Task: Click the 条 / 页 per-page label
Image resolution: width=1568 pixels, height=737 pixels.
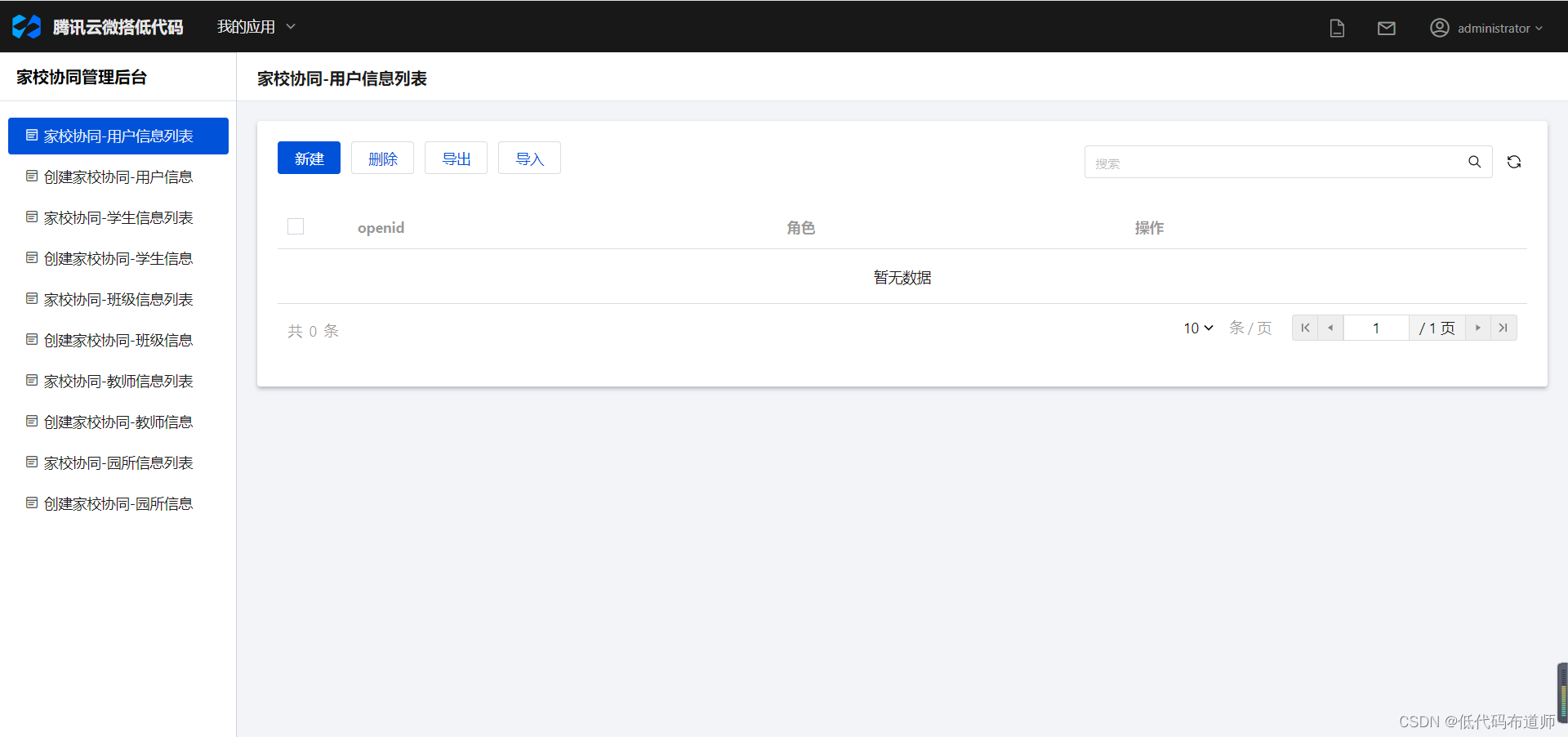Action: pyautogui.click(x=1250, y=328)
